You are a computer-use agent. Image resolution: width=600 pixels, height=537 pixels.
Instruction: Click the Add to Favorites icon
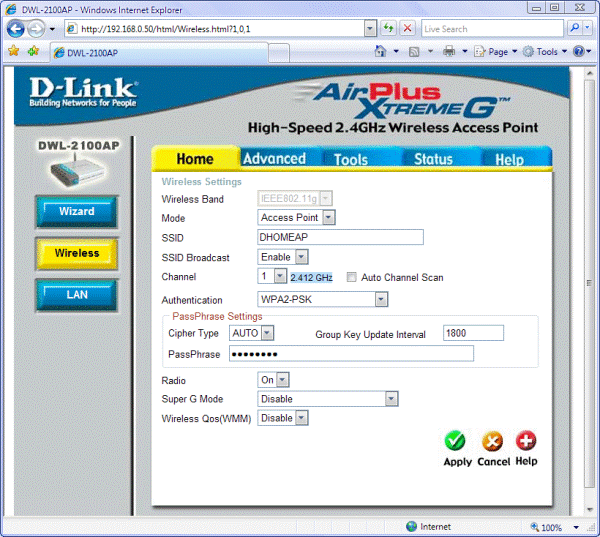[33, 51]
